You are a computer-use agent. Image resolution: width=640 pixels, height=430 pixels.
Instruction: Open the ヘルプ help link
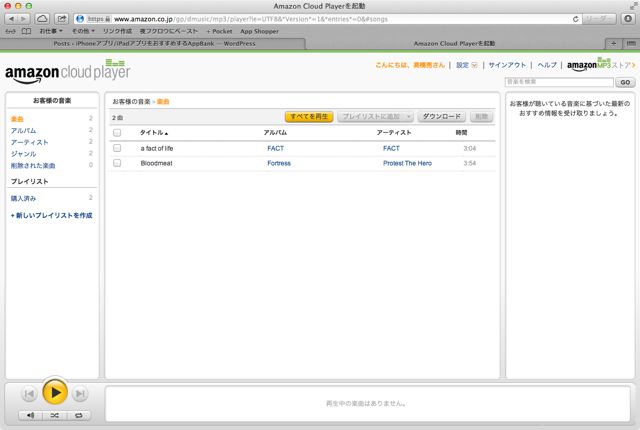[x=547, y=65]
